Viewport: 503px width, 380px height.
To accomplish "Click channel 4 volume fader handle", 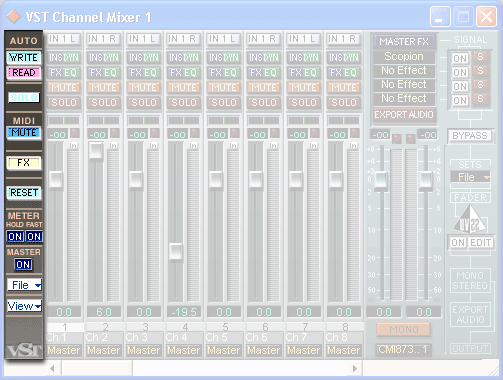I will pos(176,252).
